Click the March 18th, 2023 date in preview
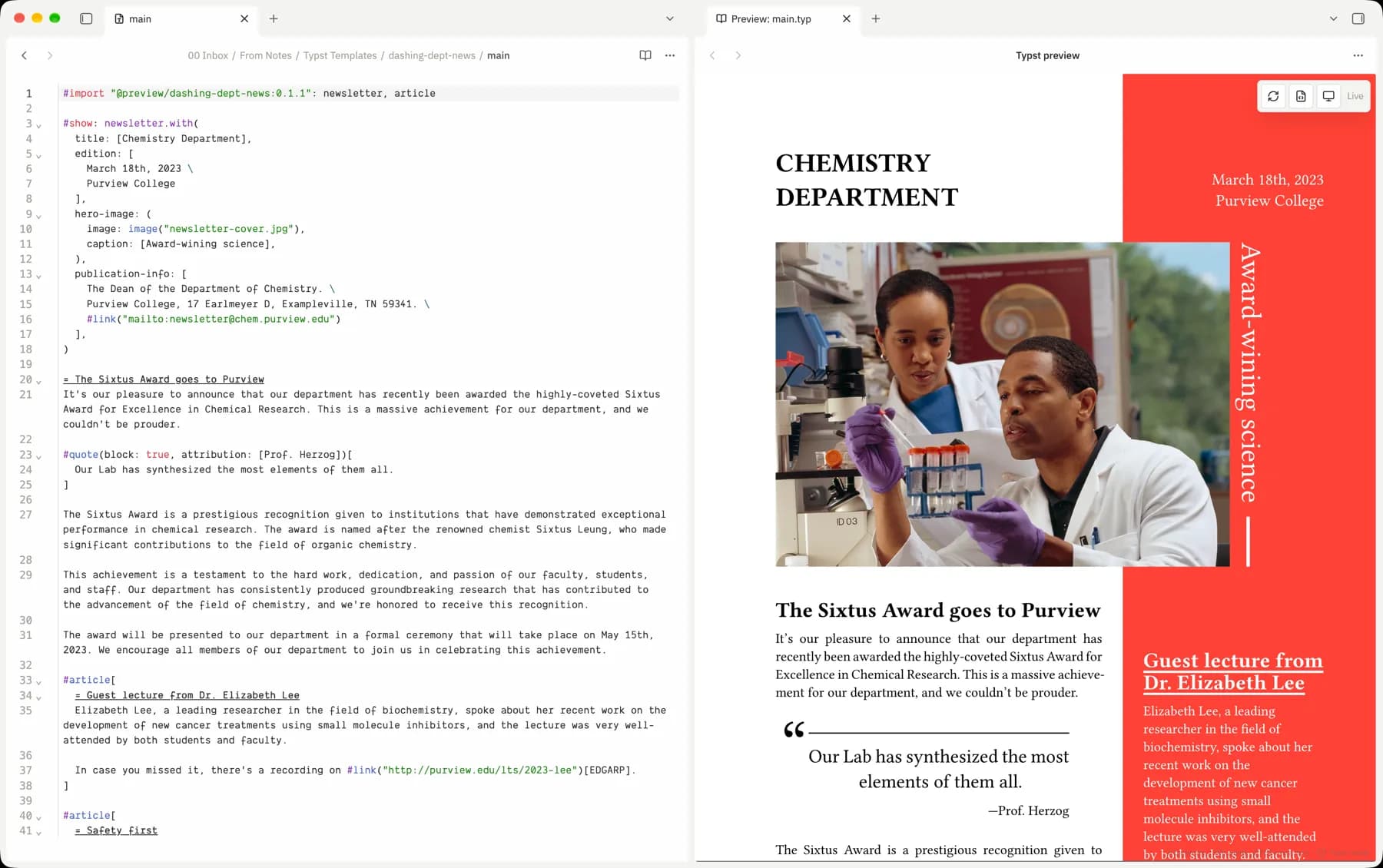Image resolution: width=1383 pixels, height=868 pixels. 1268,180
